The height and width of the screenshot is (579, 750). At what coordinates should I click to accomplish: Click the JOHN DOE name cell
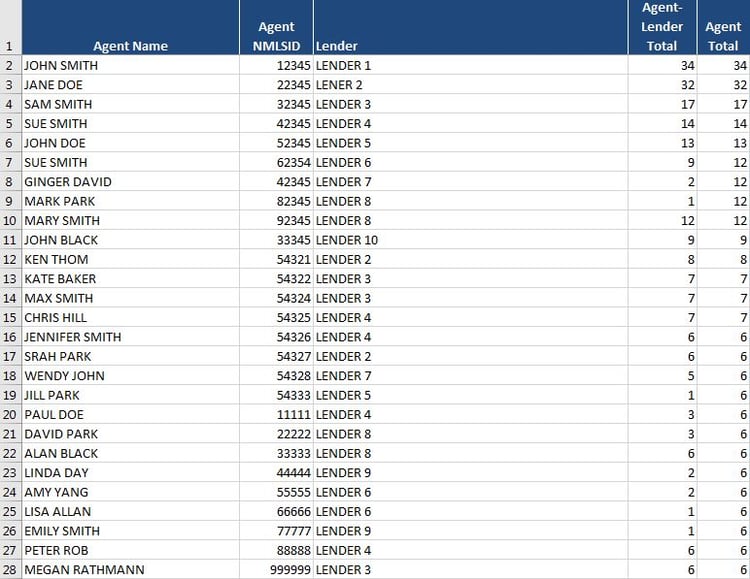[x=130, y=143]
